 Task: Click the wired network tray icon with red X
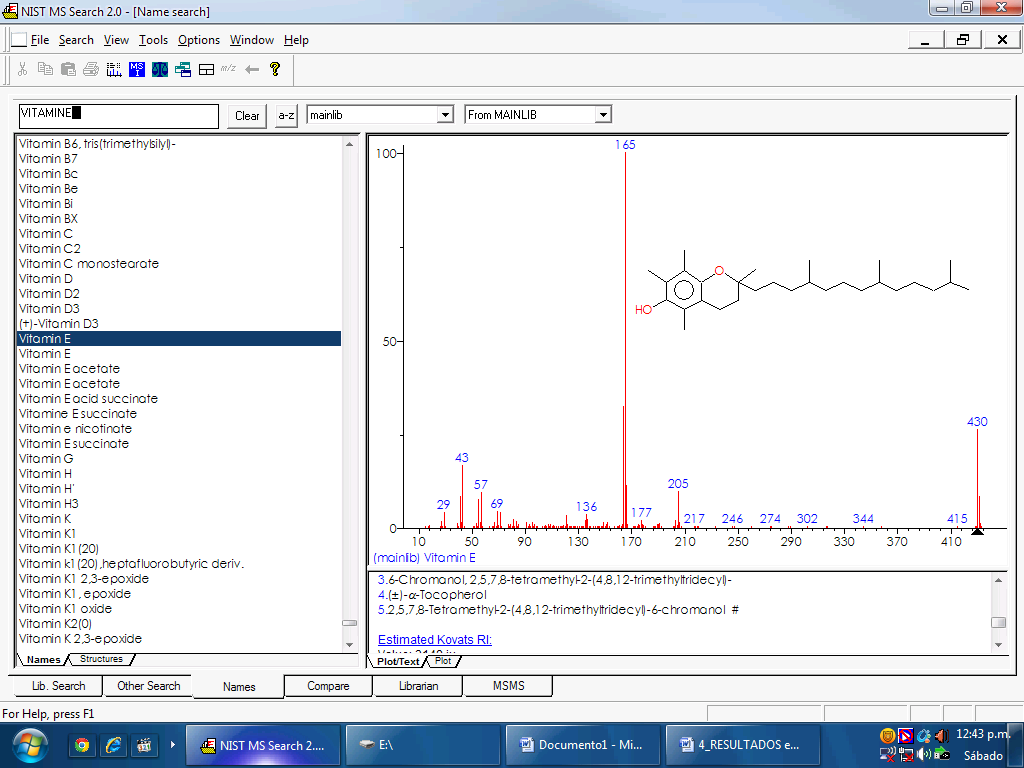pyautogui.click(x=905, y=754)
